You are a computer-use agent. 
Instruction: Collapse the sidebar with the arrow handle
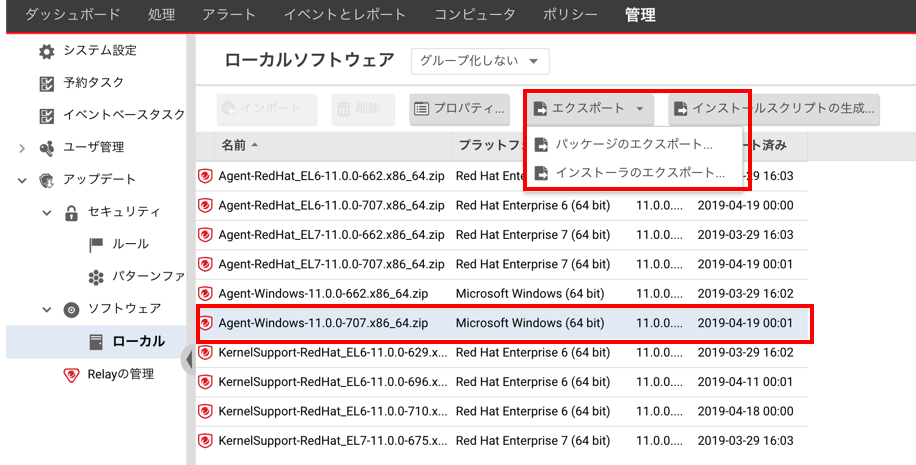tap(188, 360)
